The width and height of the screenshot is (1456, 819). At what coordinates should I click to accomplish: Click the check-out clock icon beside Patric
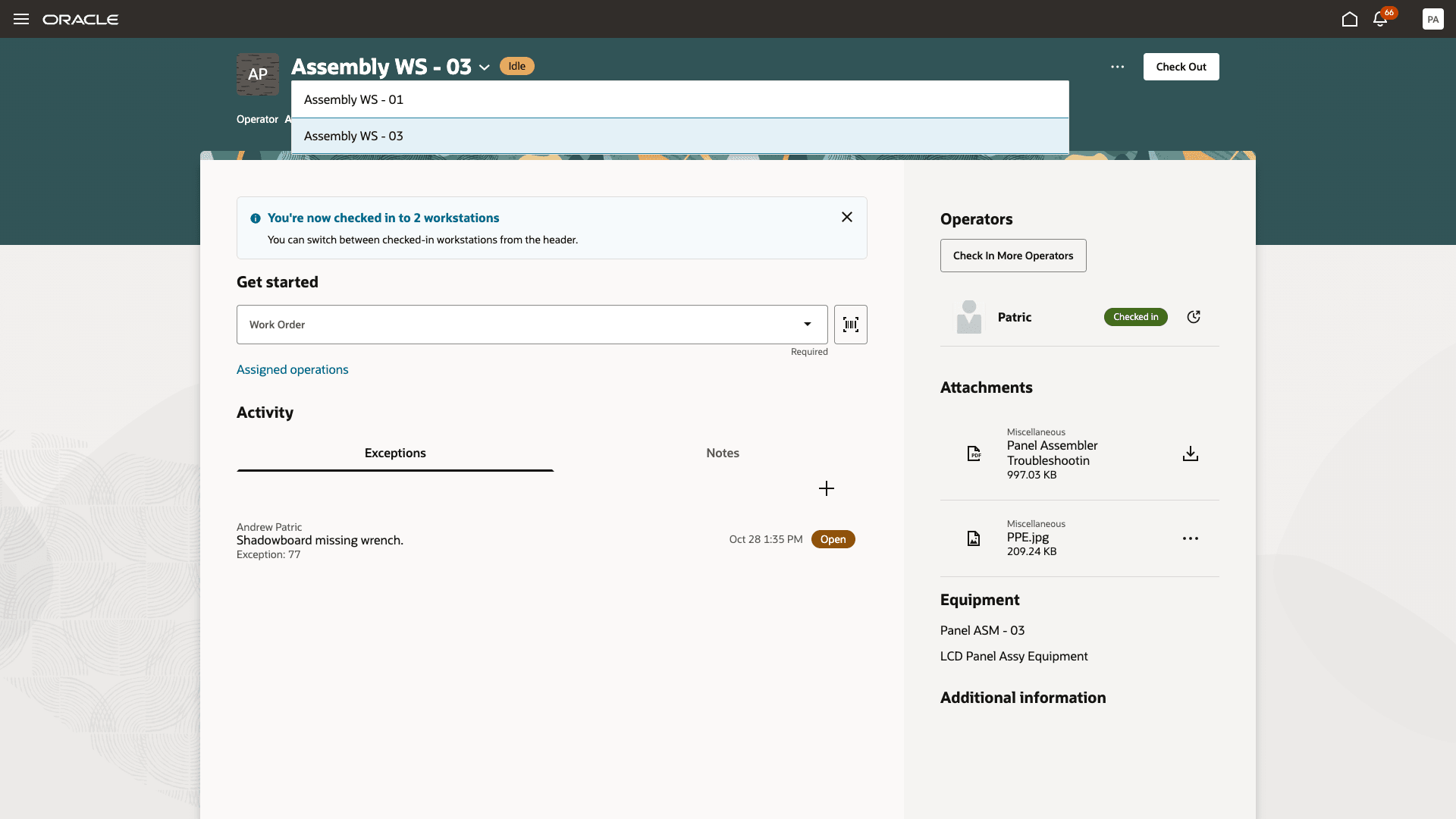[x=1194, y=317]
